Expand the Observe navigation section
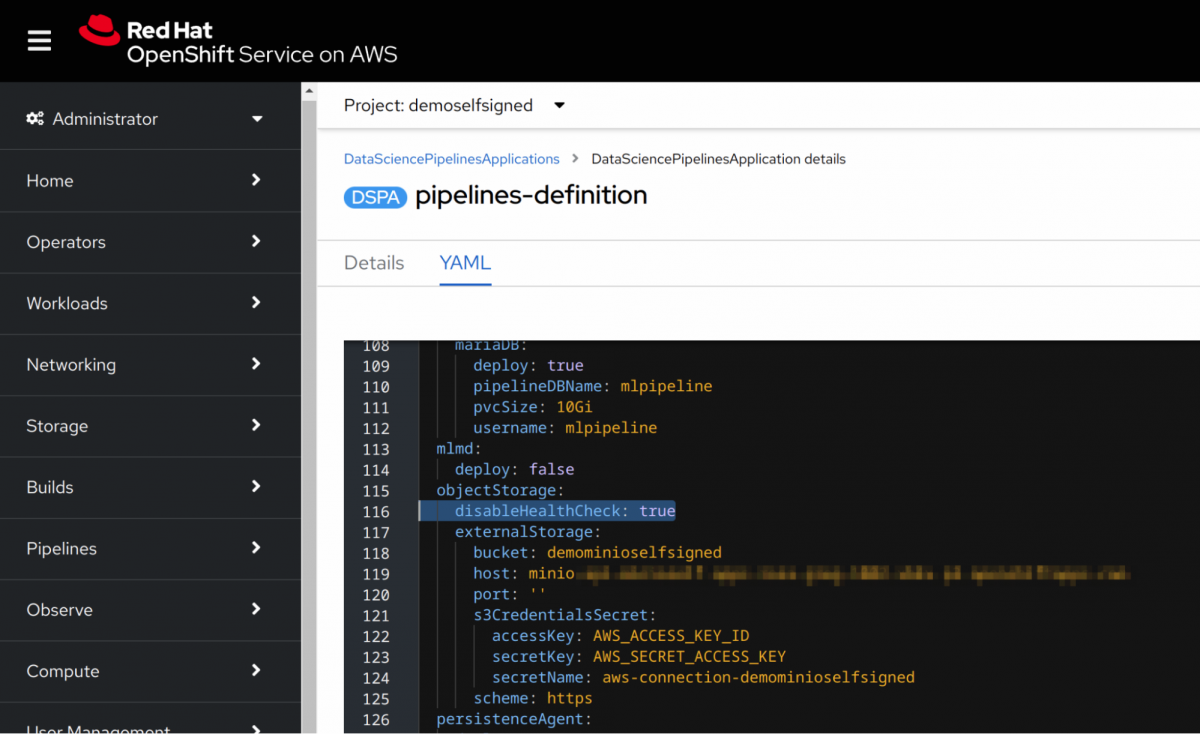 coord(150,610)
